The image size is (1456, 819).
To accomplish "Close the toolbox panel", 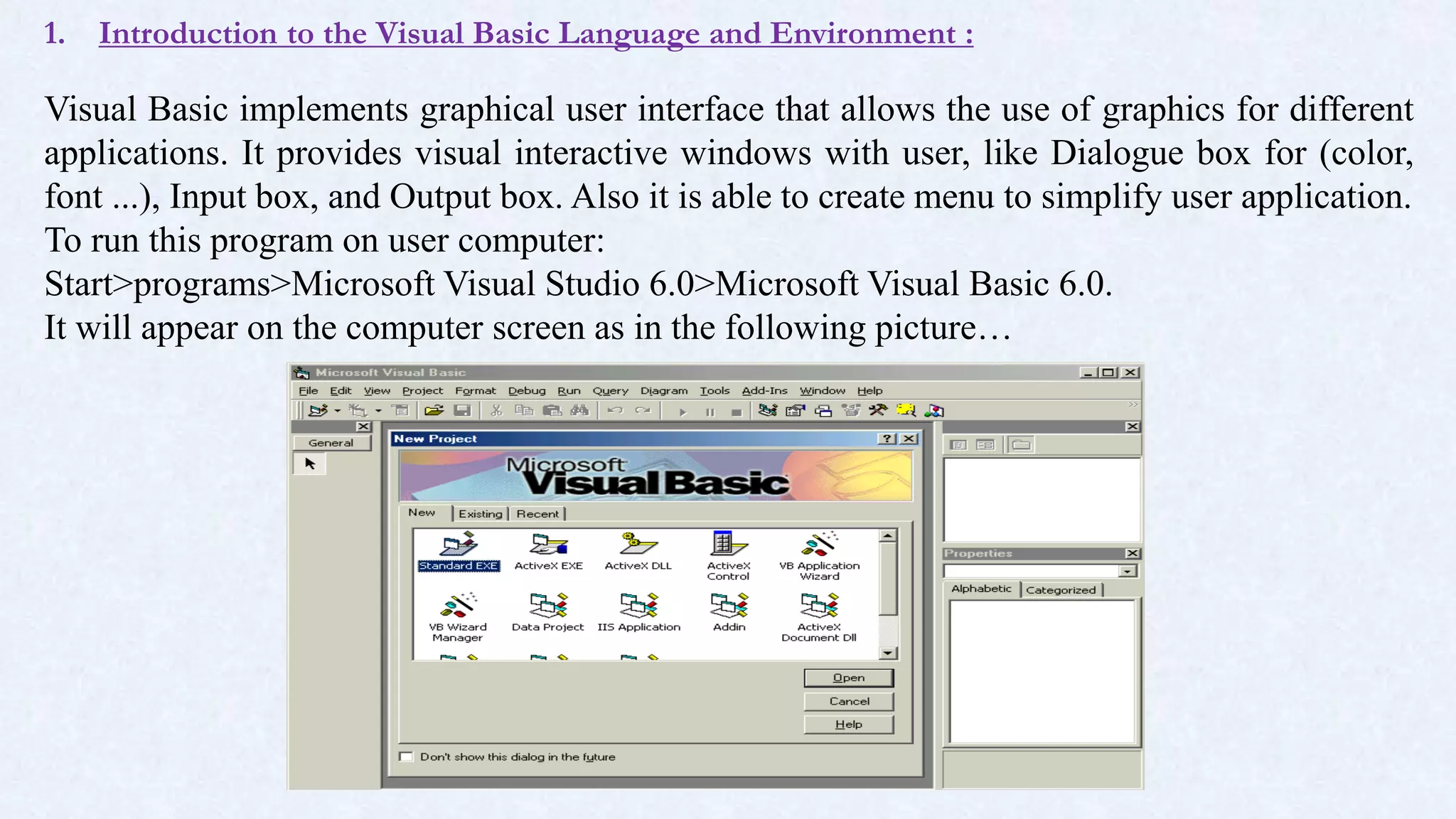I will (363, 427).
